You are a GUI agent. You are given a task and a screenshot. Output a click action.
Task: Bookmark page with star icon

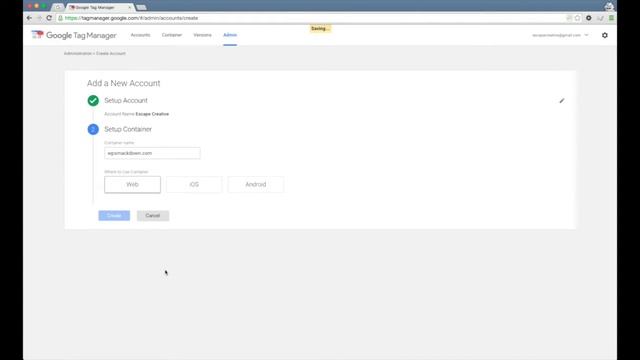(x=577, y=18)
